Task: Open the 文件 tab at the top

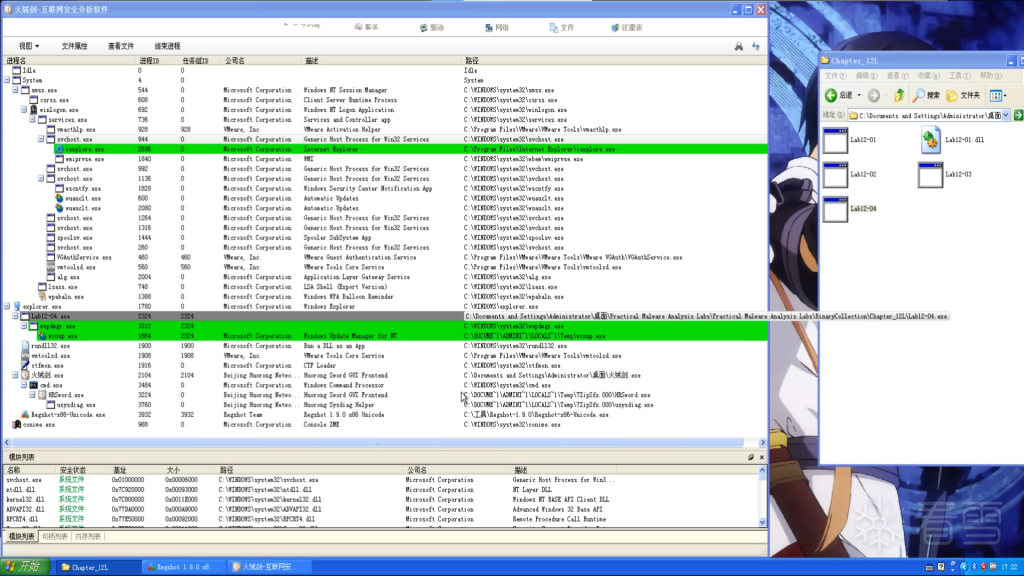Action: coord(562,27)
